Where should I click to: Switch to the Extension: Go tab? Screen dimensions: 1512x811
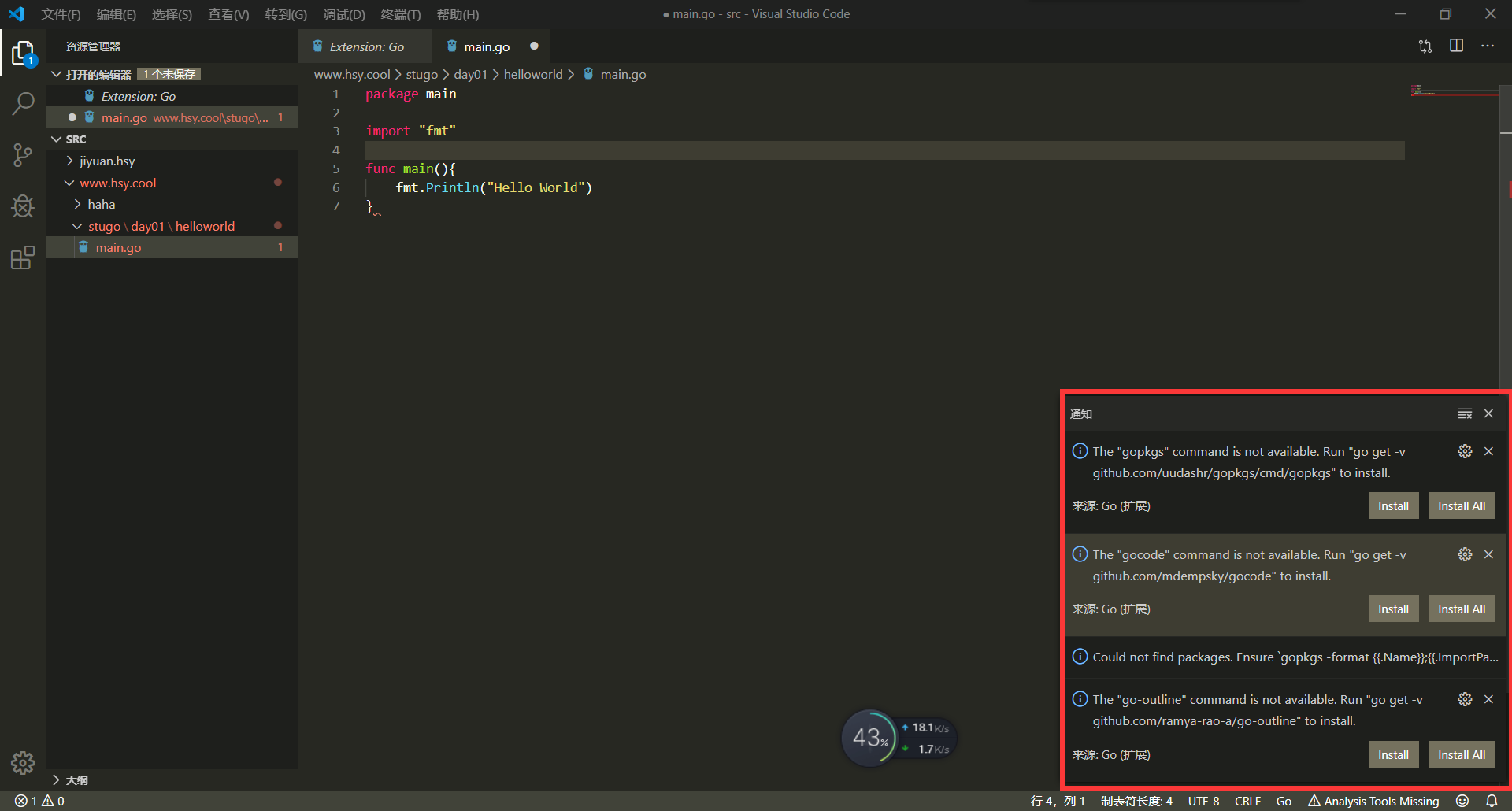[x=365, y=46]
